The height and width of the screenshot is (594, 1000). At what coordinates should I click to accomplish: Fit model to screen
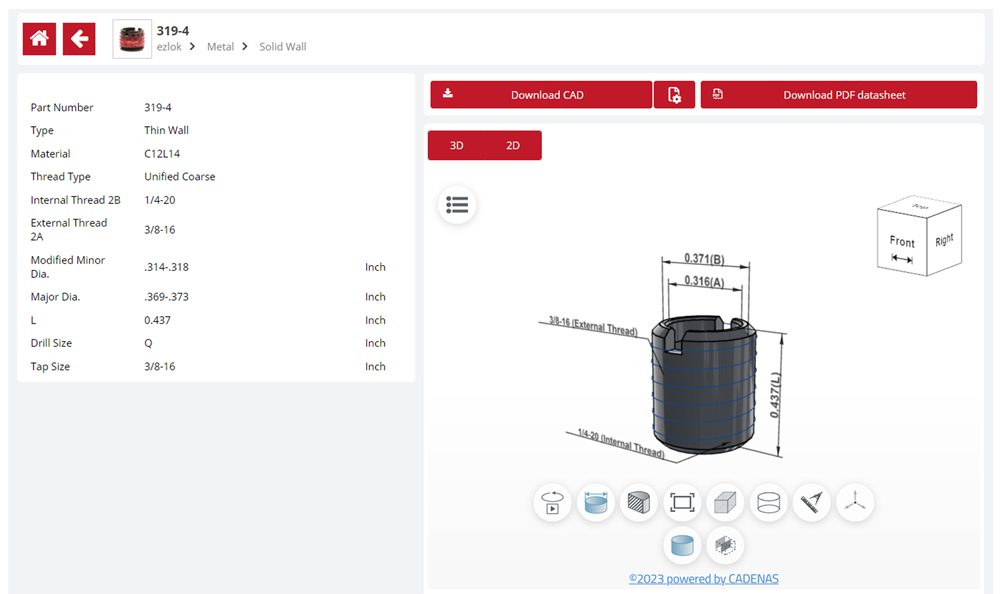click(x=682, y=502)
